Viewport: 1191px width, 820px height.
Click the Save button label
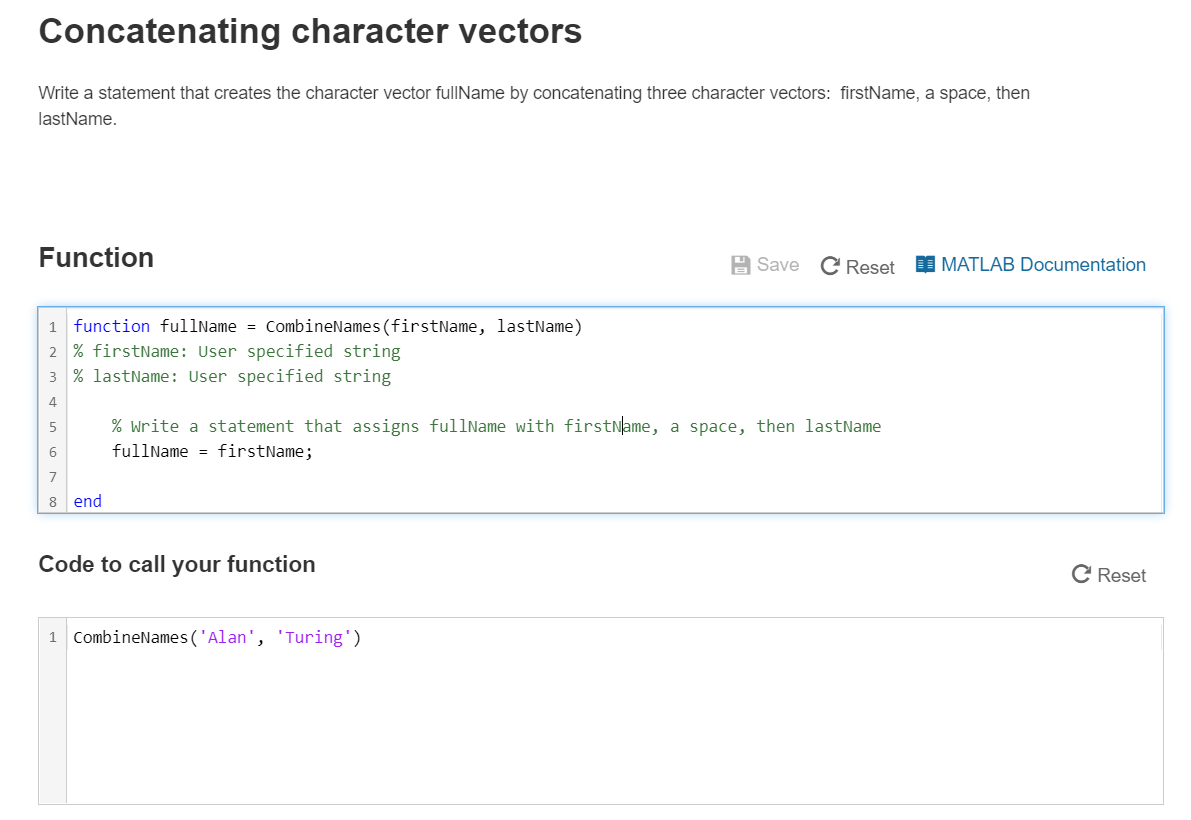778,265
